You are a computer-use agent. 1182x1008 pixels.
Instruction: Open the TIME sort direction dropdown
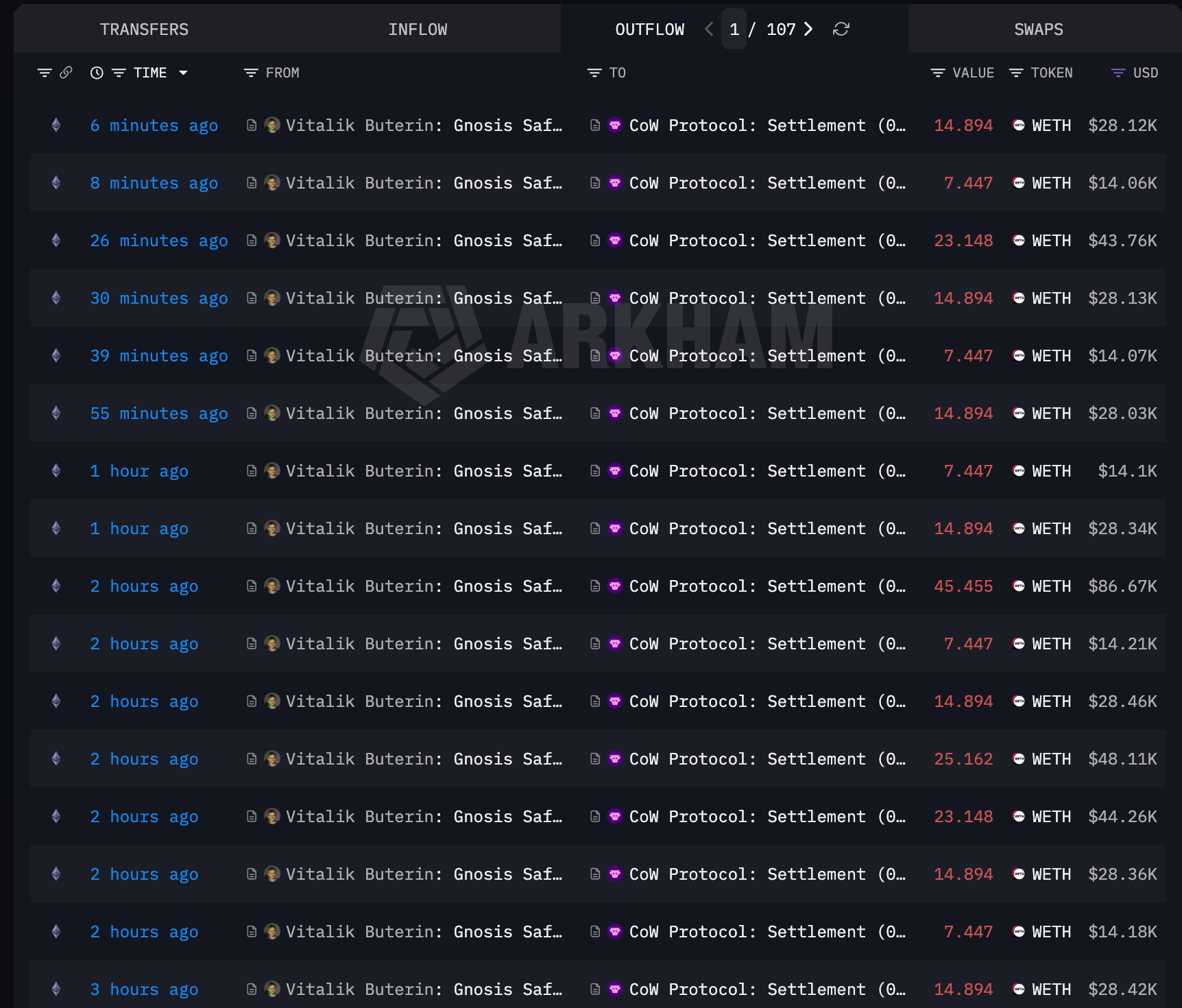click(x=183, y=73)
